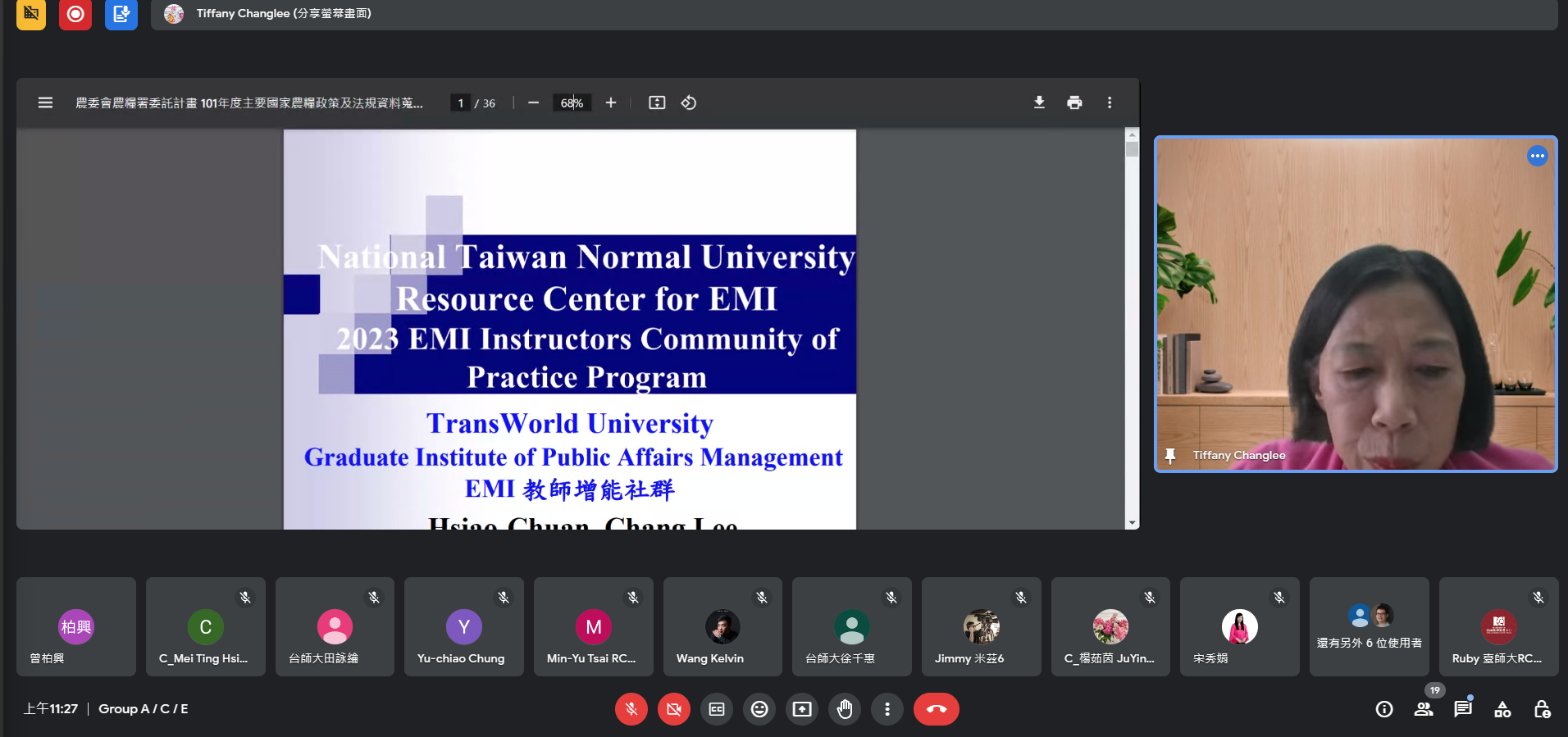Open the meeting more options menu
The image size is (1568, 737).
pyautogui.click(x=887, y=709)
